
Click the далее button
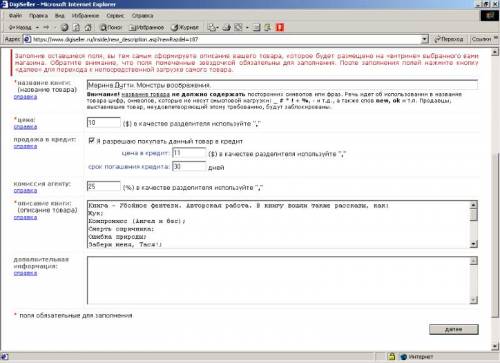[x=454, y=329]
